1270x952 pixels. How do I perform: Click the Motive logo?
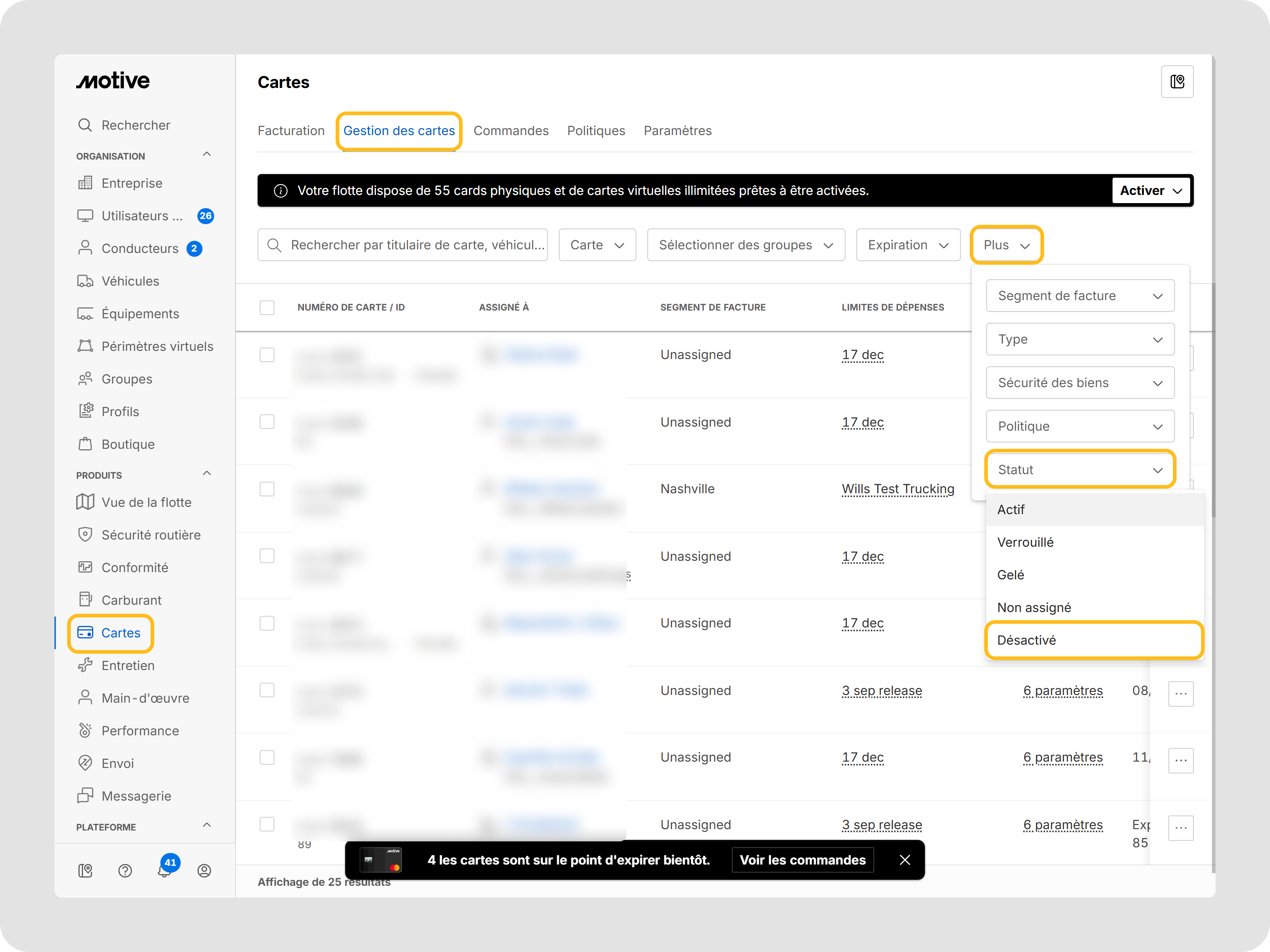click(113, 81)
